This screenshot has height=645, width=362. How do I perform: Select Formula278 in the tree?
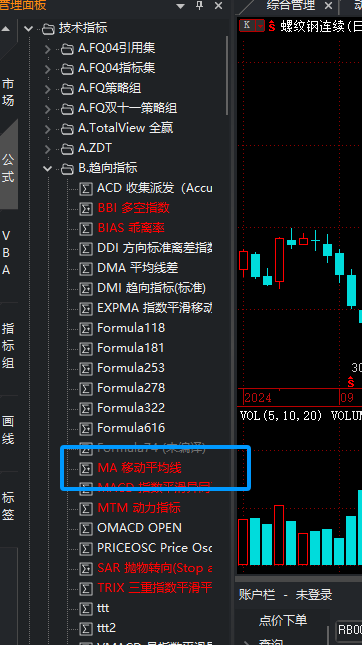[x=131, y=388]
